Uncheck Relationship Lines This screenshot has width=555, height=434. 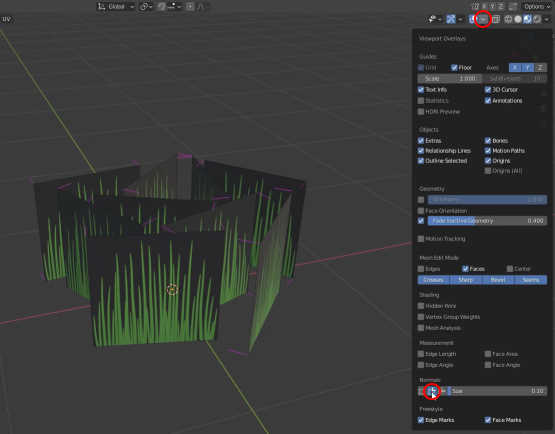(421, 150)
